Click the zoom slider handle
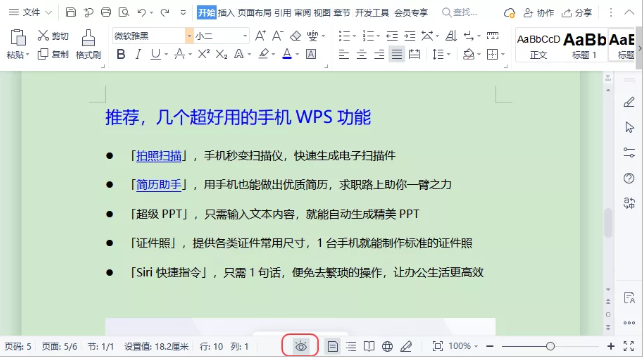The height and width of the screenshot is (360, 644). pyautogui.click(x=550, y=346)
